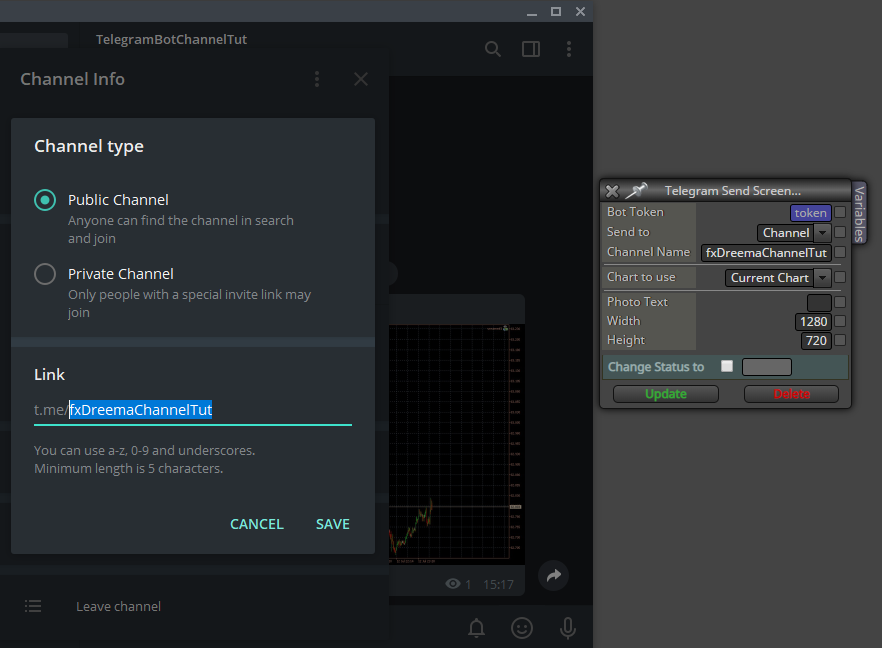Click the forward arrow on the chart message
The width and height of the screenshot is (882, 648).
pos(554,575)
